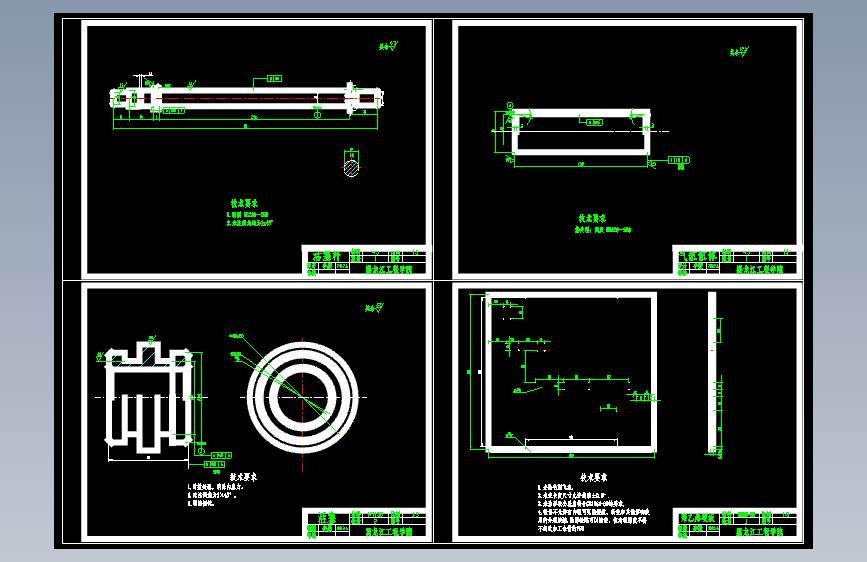Click cylinder body bottom length dimension line

tap(581, 166)
